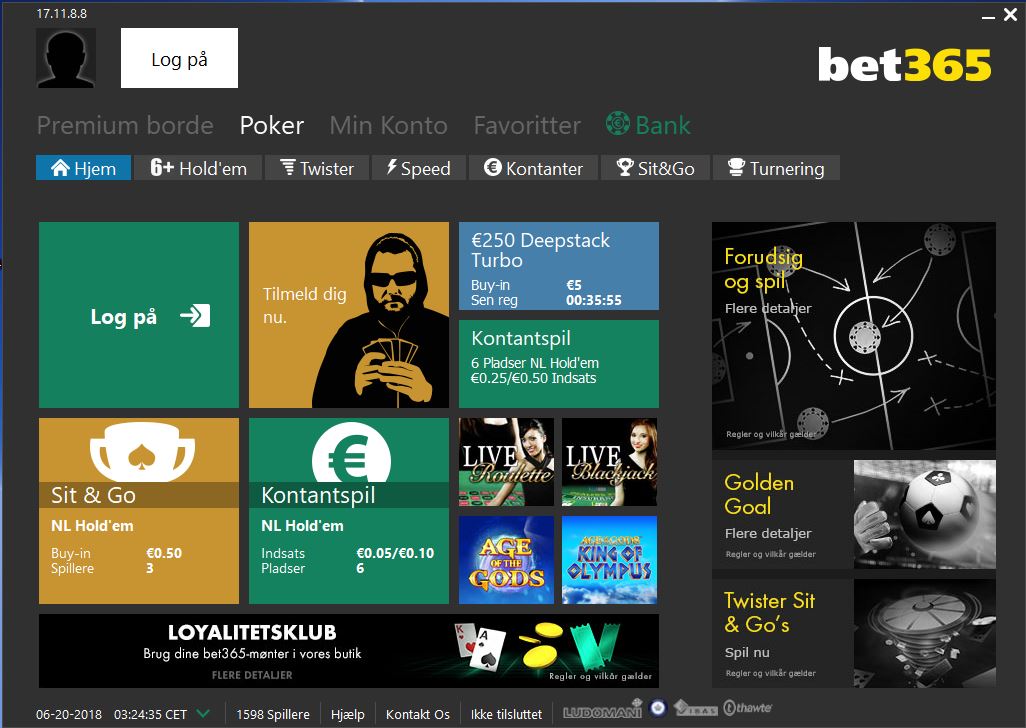The width and height of the screenshot is (1026, 728).
Task: Click the green Log på tile
Action: (x=139, y=315)
